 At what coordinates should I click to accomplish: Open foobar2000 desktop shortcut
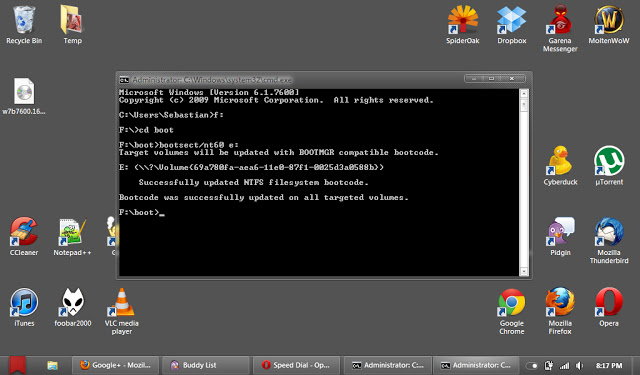pyautogui.click(x=73, y=308)
